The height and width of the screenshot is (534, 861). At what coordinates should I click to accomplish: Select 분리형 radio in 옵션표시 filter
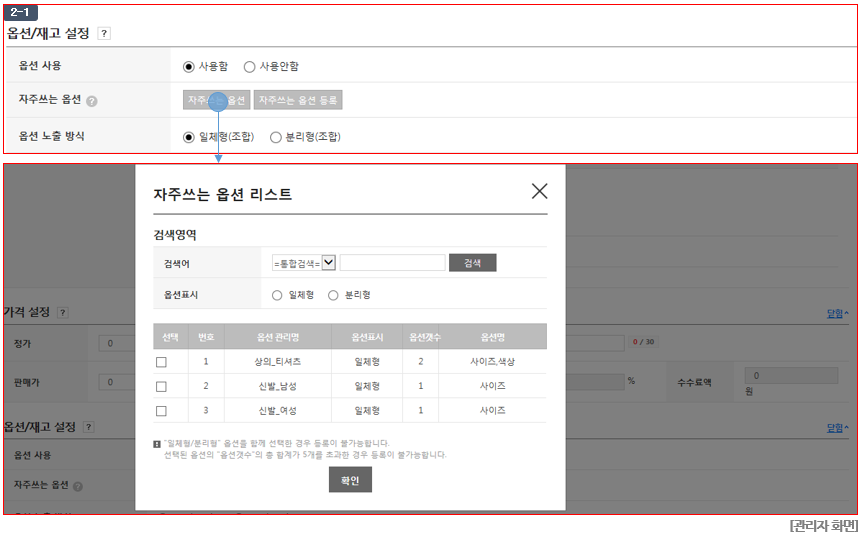pyautogui.click(x=333, y=296)
